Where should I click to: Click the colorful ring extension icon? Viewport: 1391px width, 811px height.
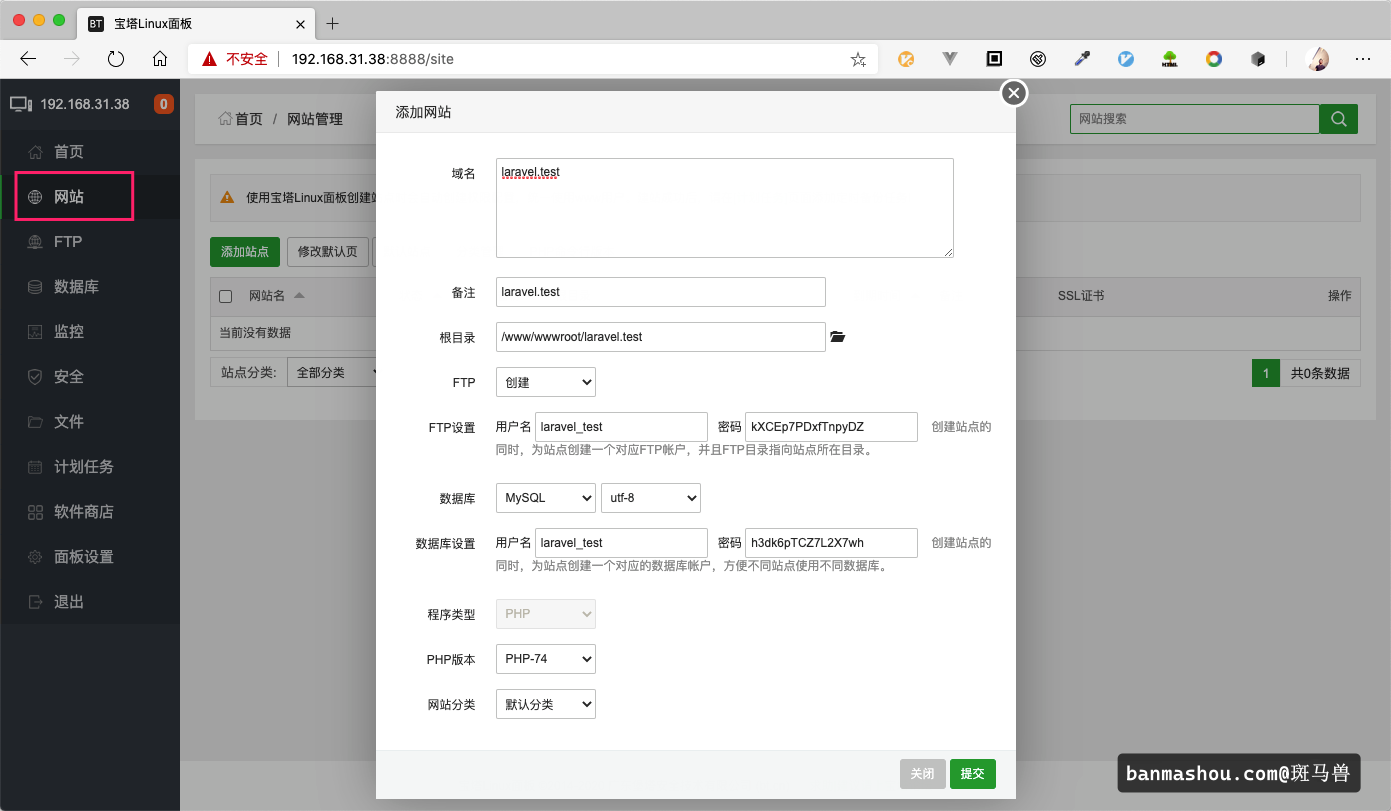click(x=1214, y=59)
